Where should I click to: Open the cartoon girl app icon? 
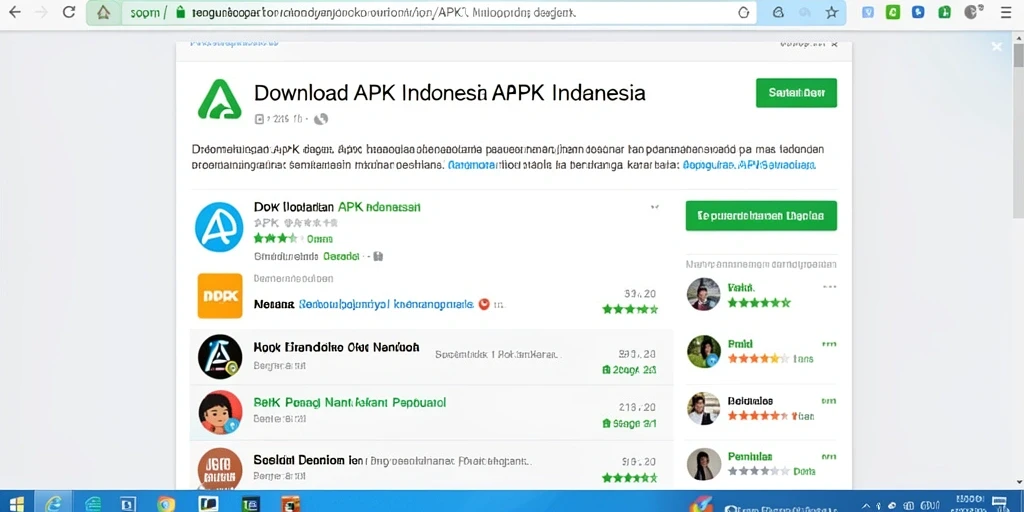tap(219, 413)
